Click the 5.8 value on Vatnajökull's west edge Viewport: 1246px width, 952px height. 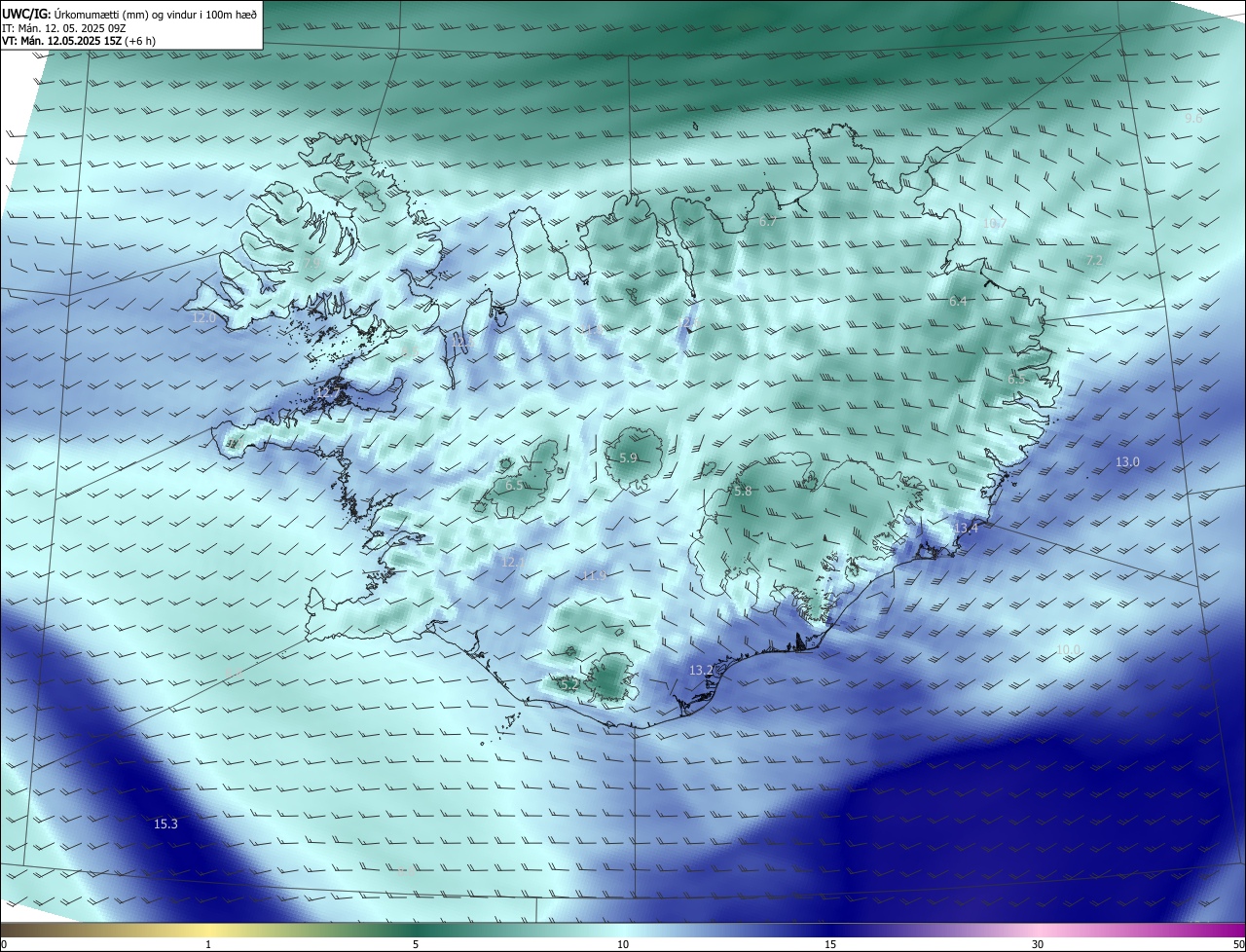point(743,492)
